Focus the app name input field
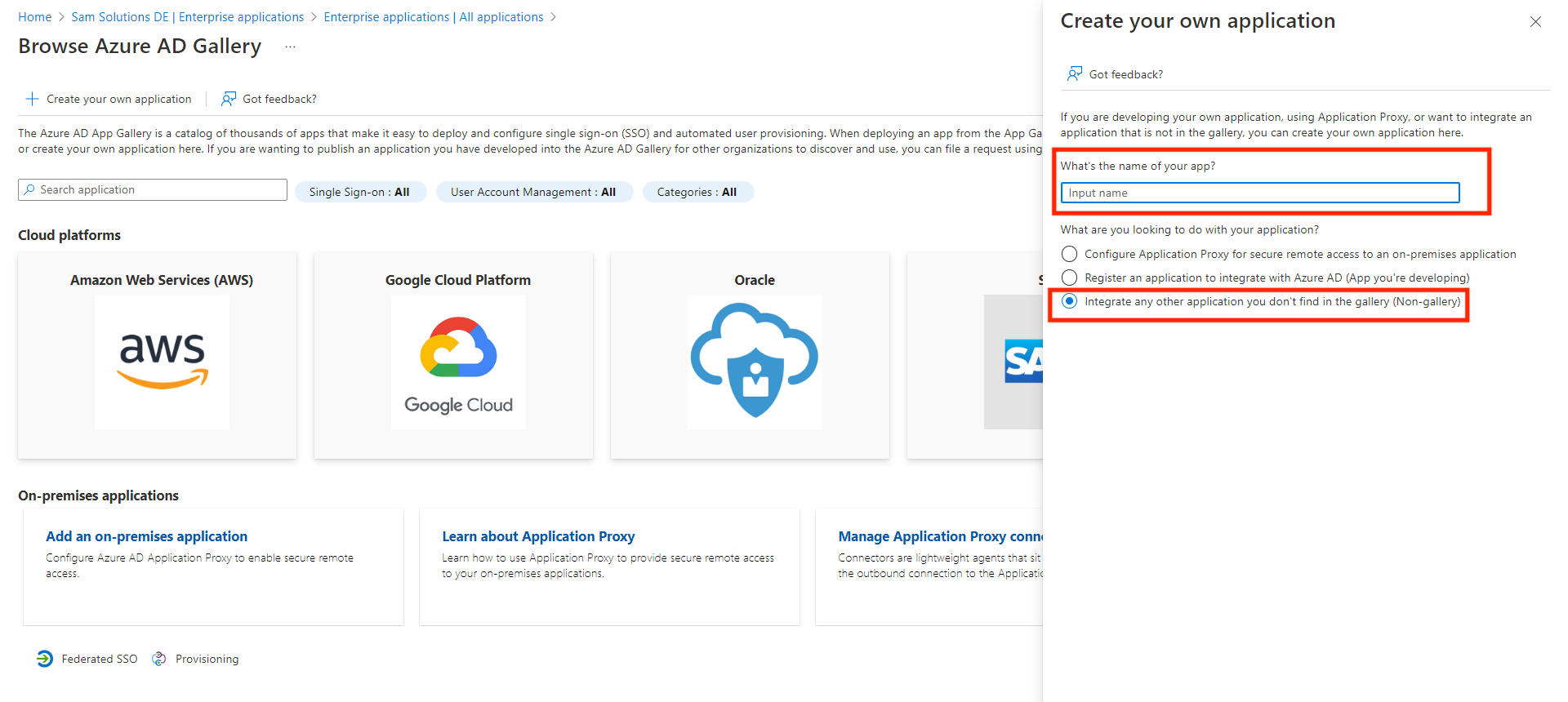Screen dimensions: 1568x702 1259,193
